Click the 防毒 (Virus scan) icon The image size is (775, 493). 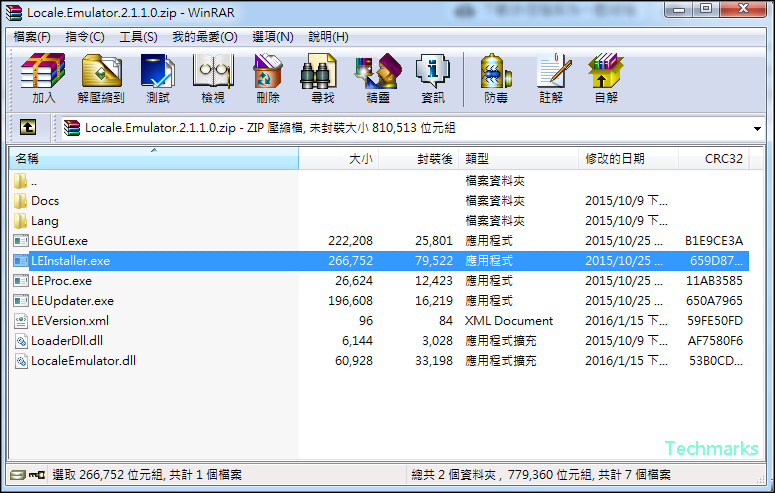(x=496, y=71)
